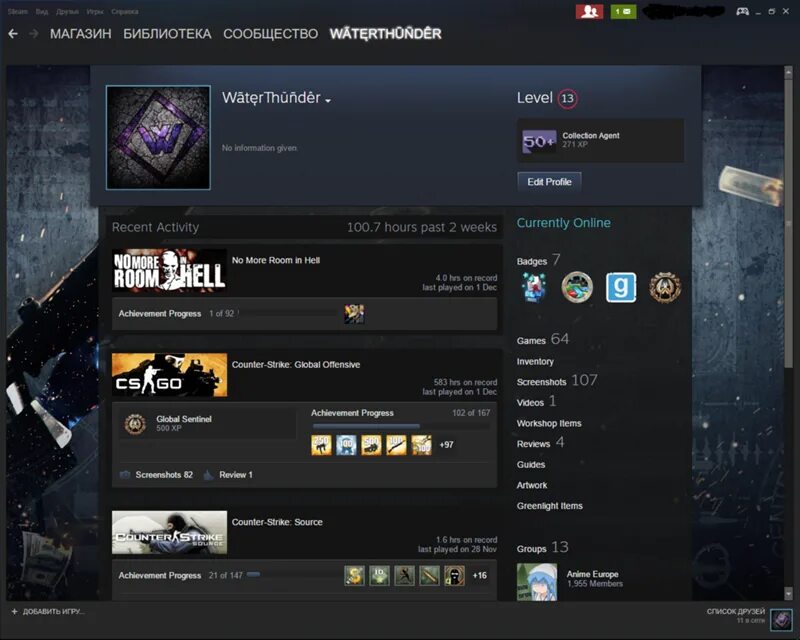Go forward with the right arrow
Image resolution: width=800 pixels, height=640 pixels.
tap(34, 34)
